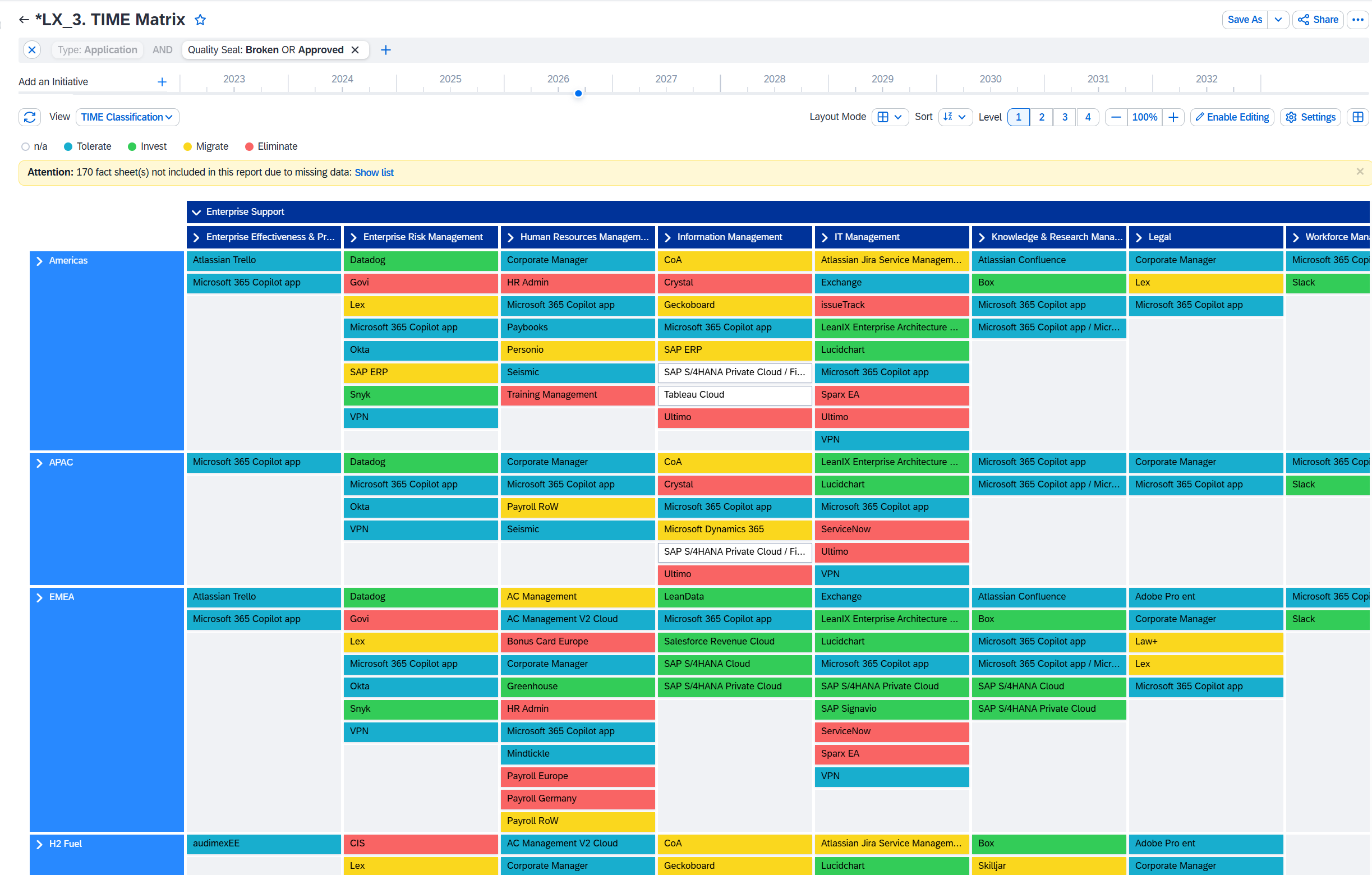Toggle the Eliminate legend item
The width and height of the screenshot is (1372, 875).
point(271,146)
